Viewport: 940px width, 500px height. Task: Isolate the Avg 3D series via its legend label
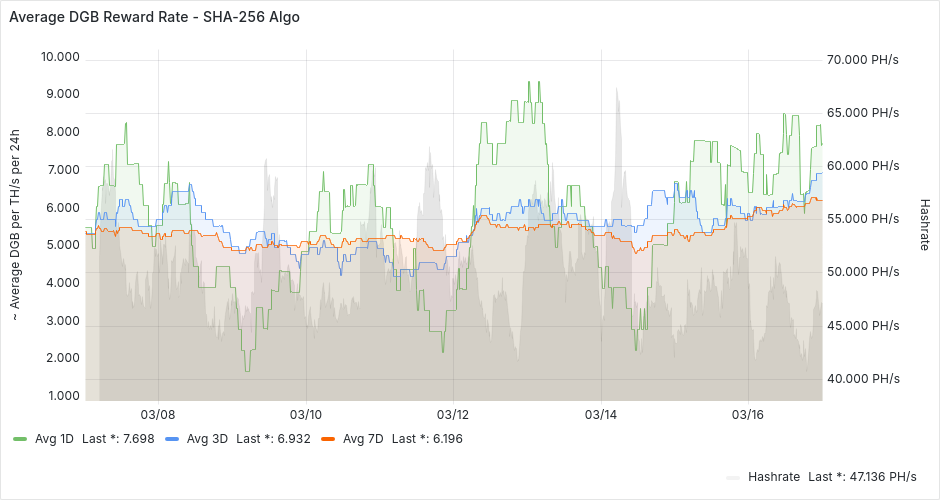[x=207, y=438]
